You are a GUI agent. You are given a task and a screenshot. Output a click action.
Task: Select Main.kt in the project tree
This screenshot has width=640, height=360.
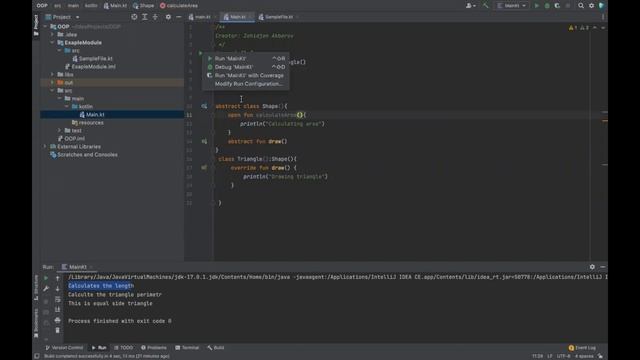95,115
